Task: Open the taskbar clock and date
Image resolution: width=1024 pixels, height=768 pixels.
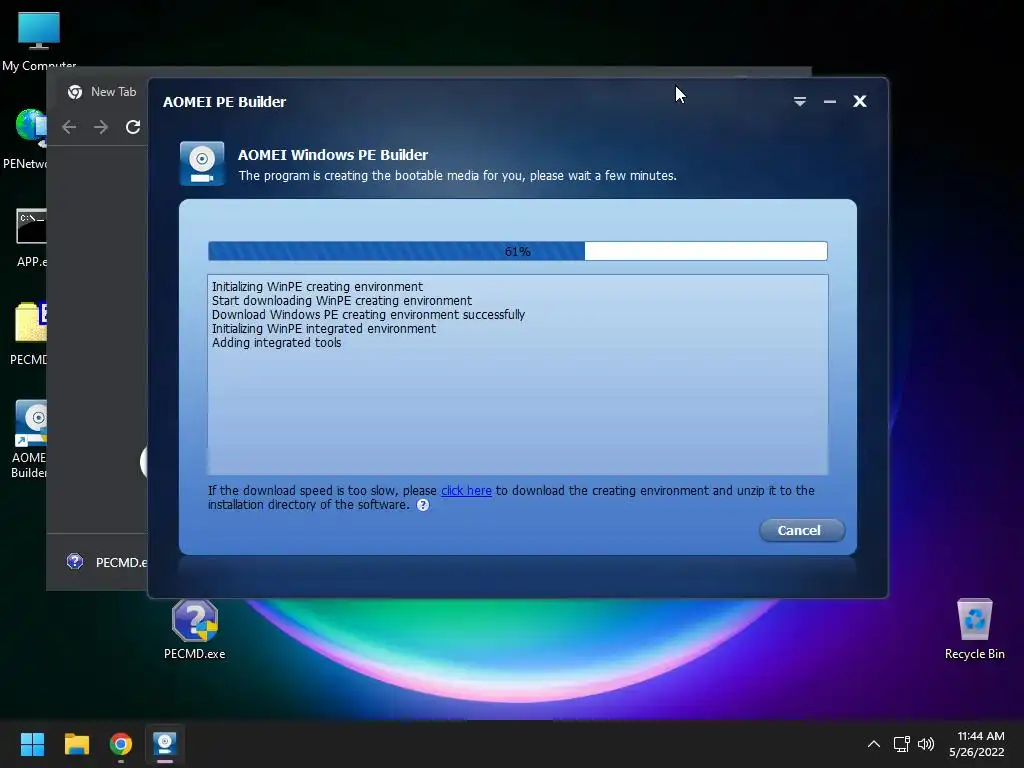Action: click(977, 744)
